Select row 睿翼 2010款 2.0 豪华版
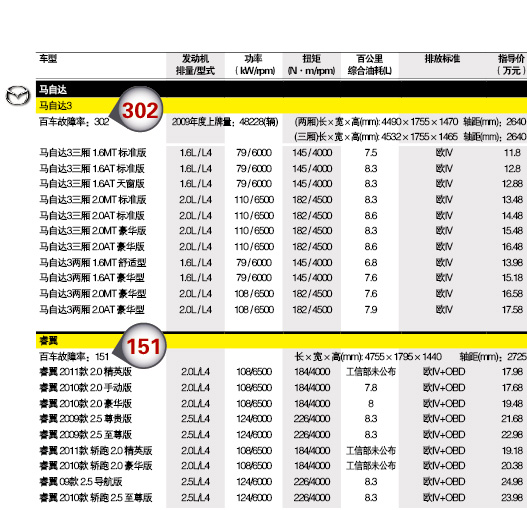This screenshot has width=527, height=510. pyautogui.click(x=281, y=403)
